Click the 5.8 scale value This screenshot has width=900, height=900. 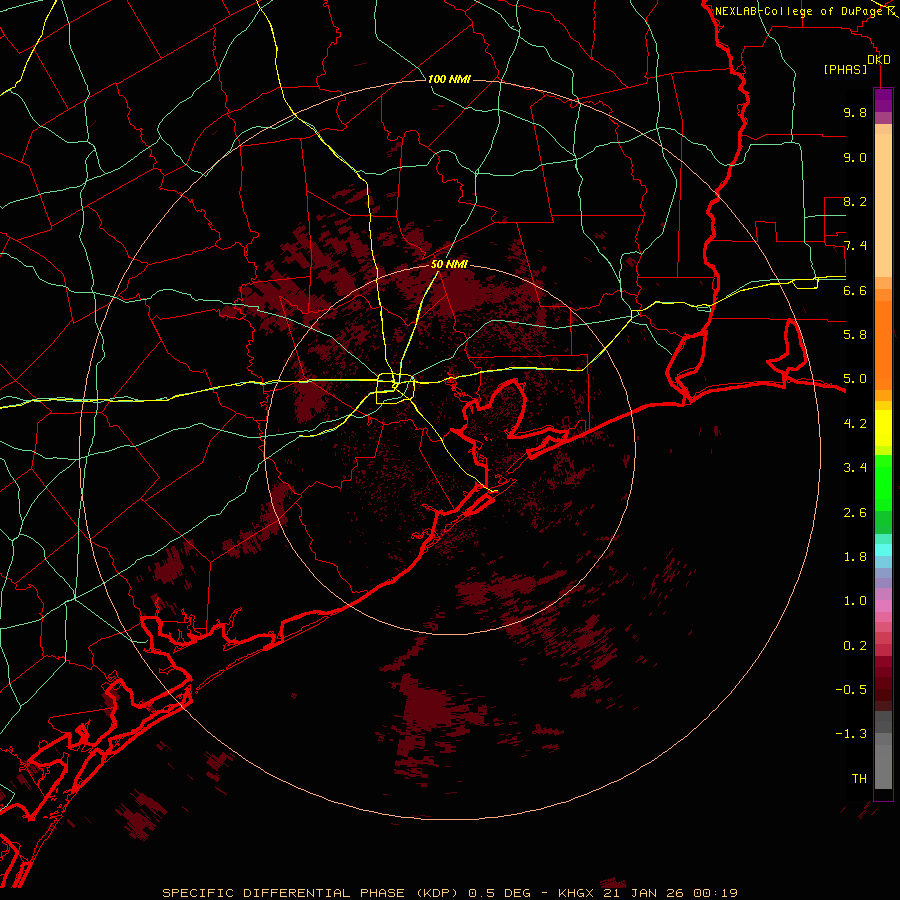click(855, 335)
